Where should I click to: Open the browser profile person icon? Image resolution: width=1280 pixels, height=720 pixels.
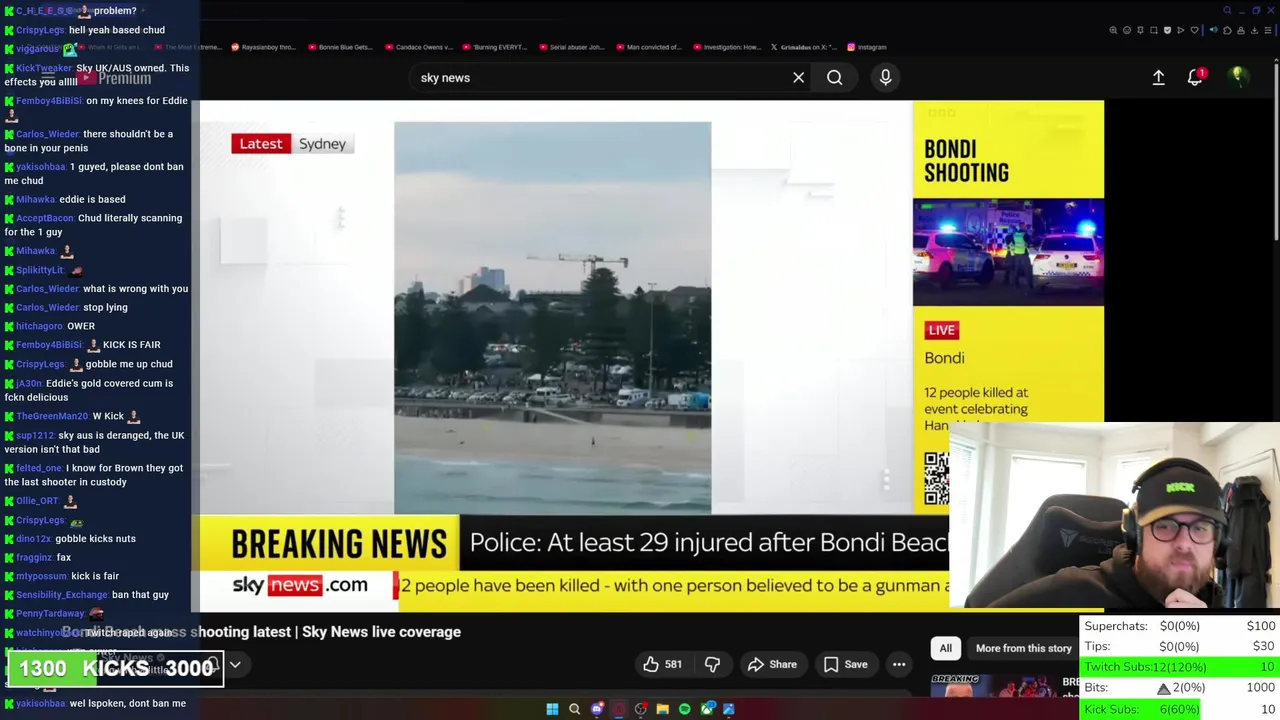point(1241,30)
